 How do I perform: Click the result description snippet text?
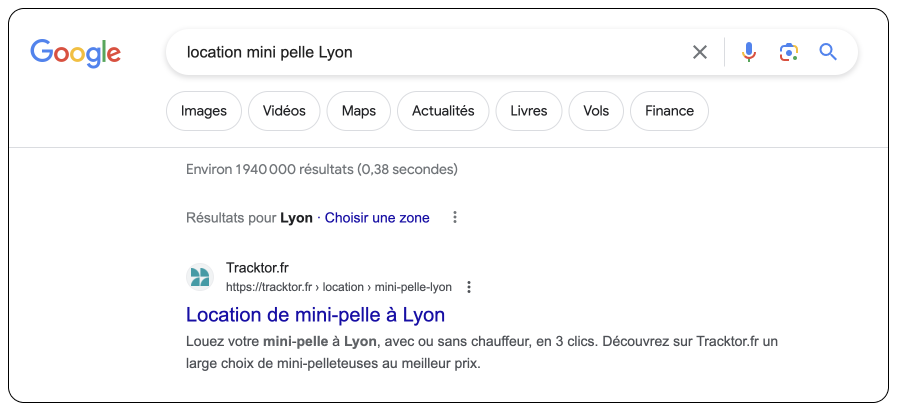482,353
